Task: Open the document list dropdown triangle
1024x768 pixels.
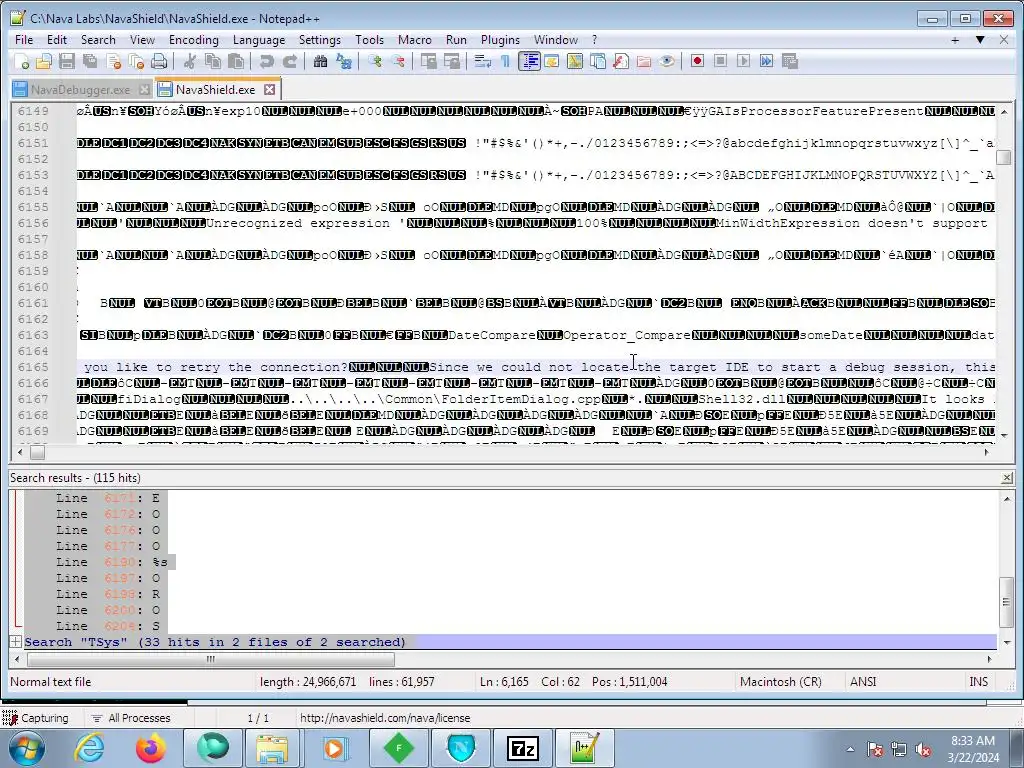Action: coord(980,40)
